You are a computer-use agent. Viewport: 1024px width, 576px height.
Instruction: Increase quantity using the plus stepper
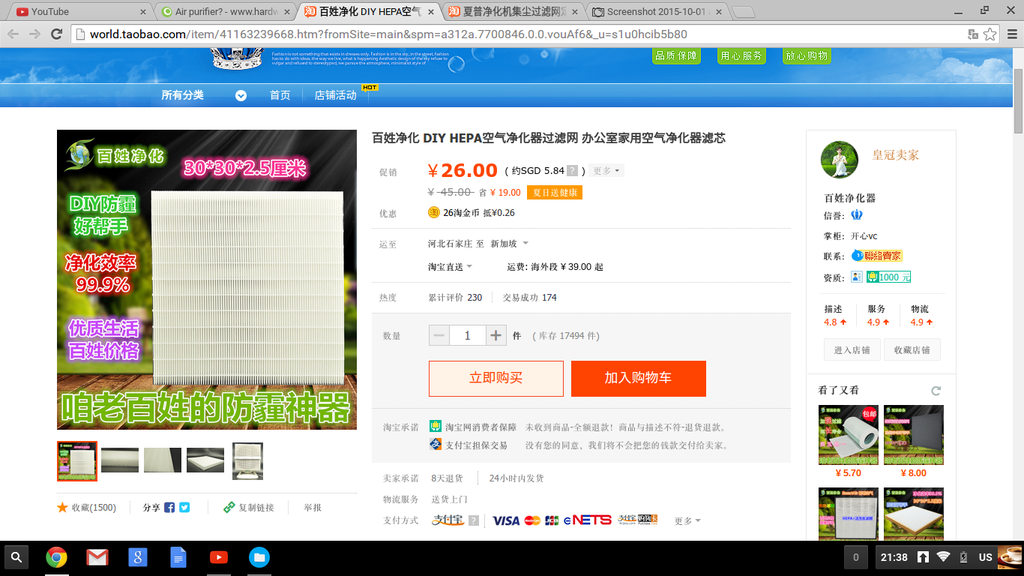(495, 335)
